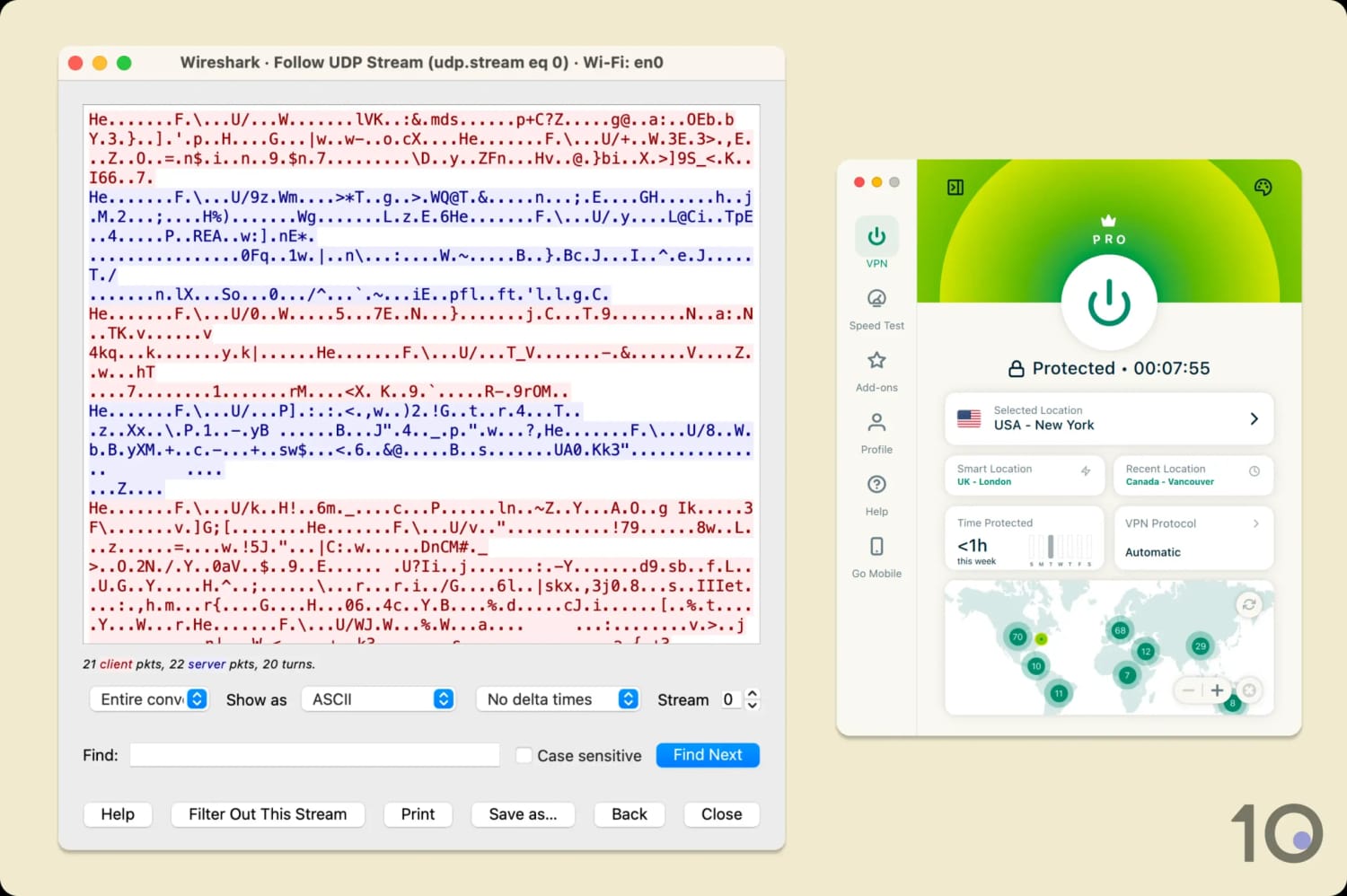Viewport: 1347px width, 896px height.
Task: Connect to Smart Location UK - London
Action: click(1024, 475)
